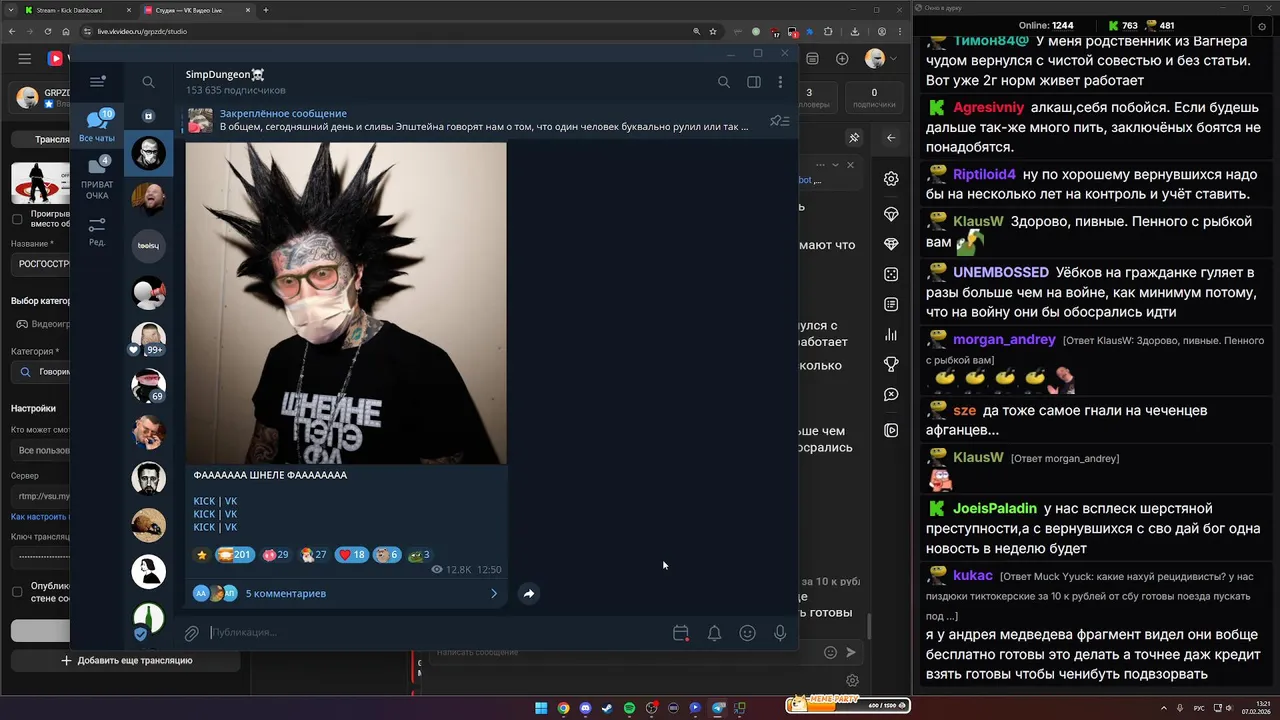The height and width of the screenshot is (720, 1280).
Task: Open the Говорим category search field
Action: [41, 372]
